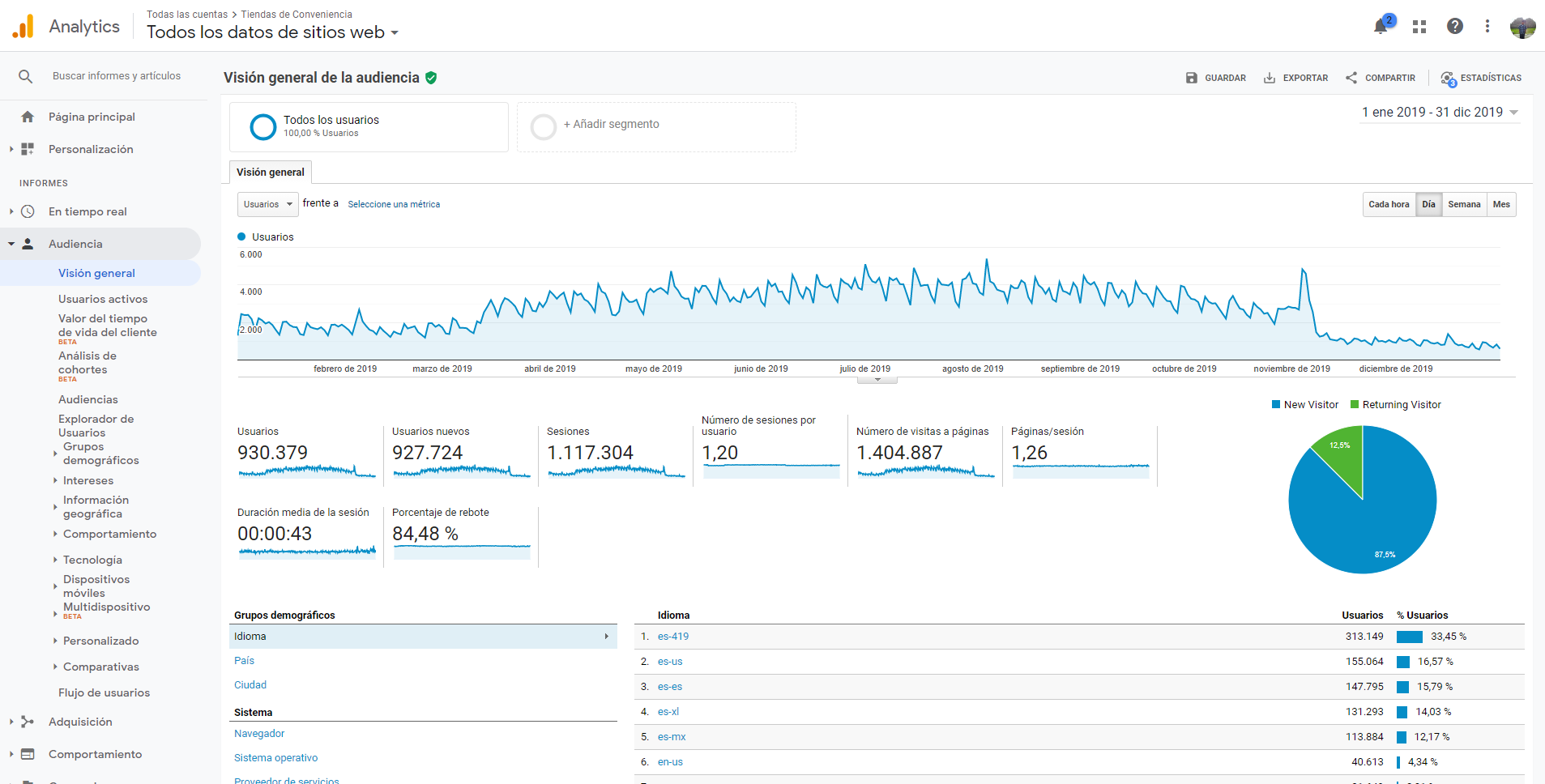Viewport: 1545px width, 784px height.
Task: Click the País demographic link
Action: (244, 661)
